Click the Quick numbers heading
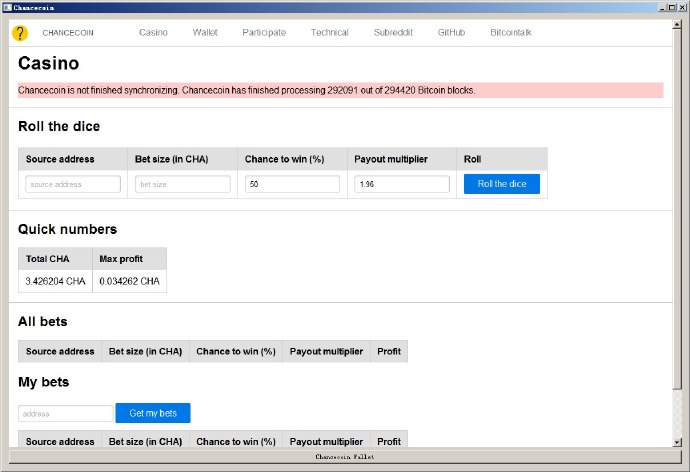Image resolution: width=690 pixels, height=472 pixels. 67,229
